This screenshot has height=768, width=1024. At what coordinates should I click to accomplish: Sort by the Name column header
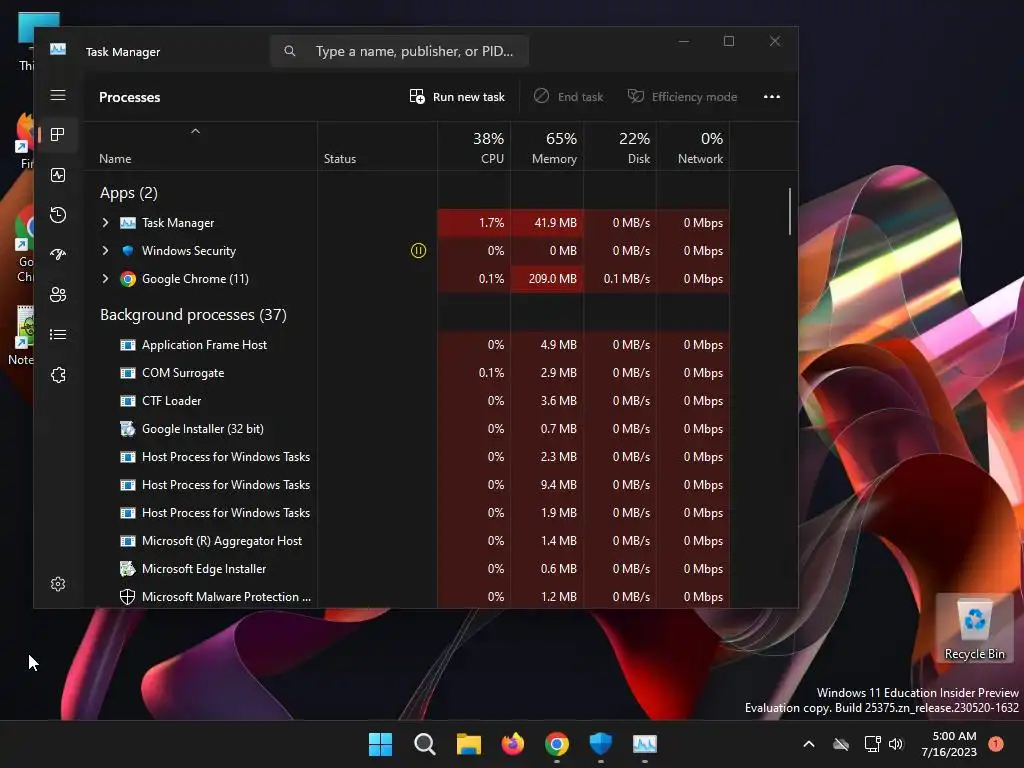(x=200, y=147)
